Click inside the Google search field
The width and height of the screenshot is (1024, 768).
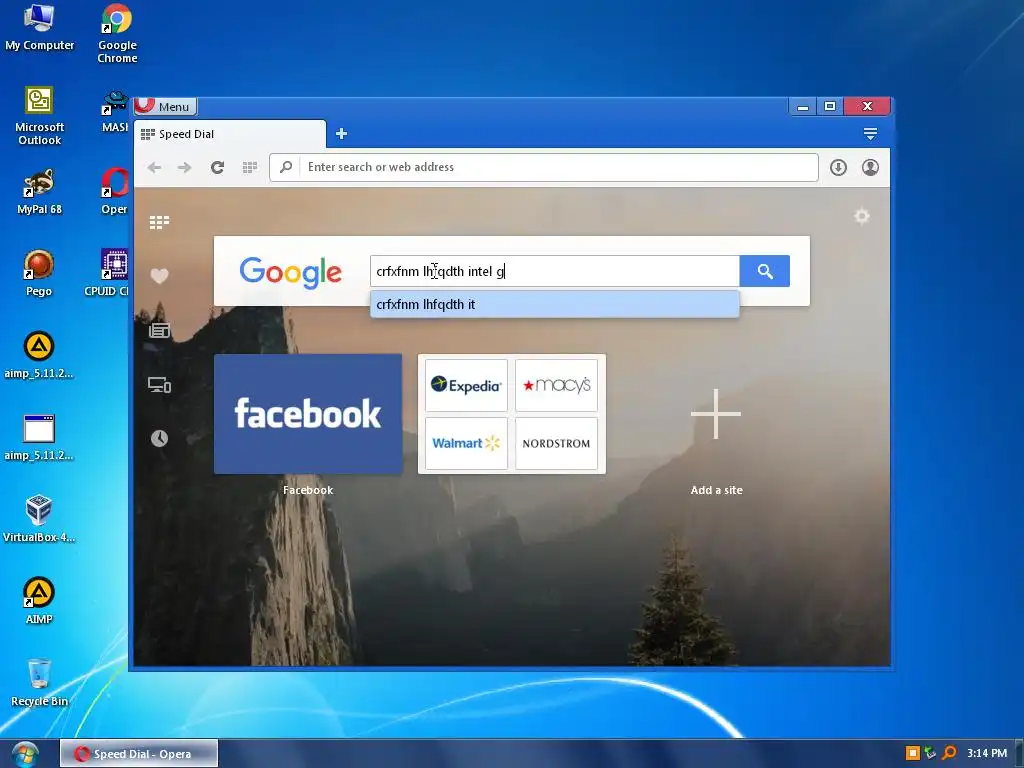point(554,271)
